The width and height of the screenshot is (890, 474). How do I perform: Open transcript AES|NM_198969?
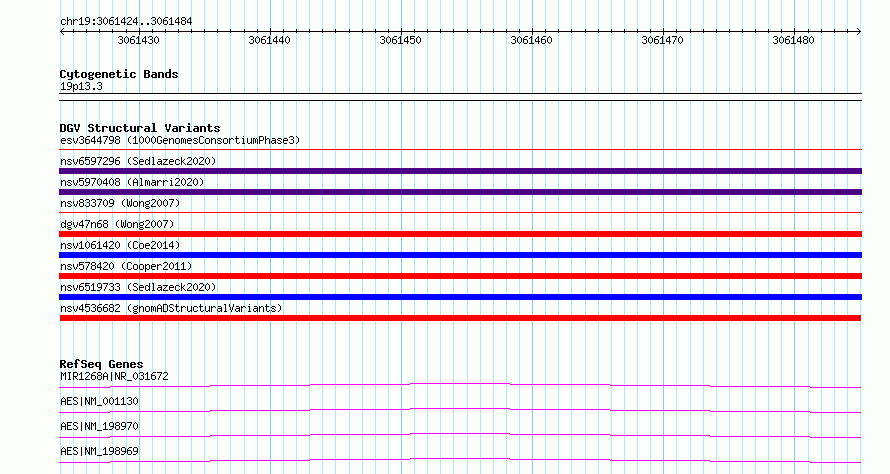click(99, 451)
